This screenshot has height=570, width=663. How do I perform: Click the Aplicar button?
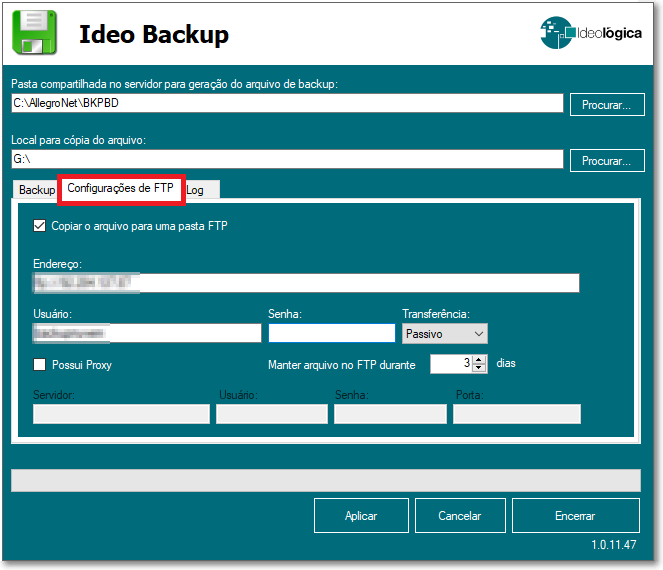click(x=361, y=515)
